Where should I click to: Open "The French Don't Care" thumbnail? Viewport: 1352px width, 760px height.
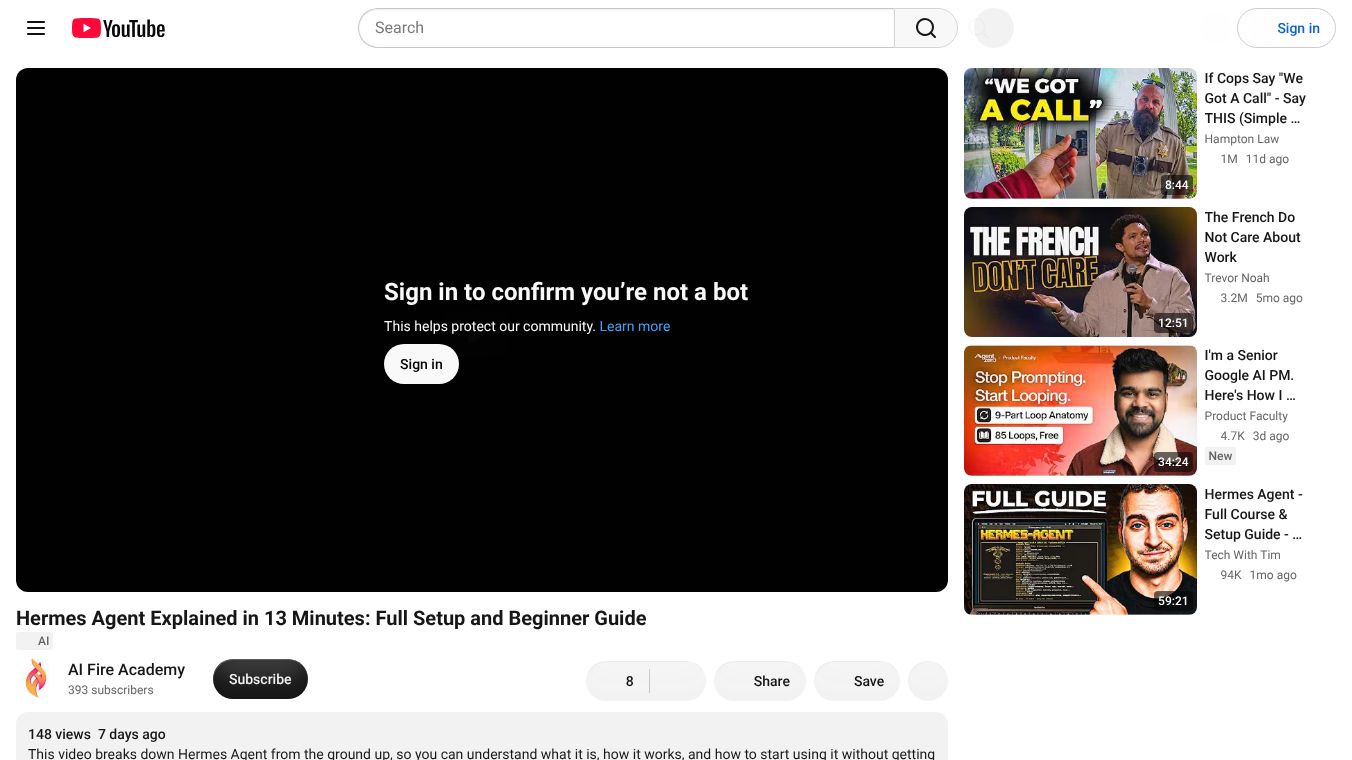coord(1080,272)
